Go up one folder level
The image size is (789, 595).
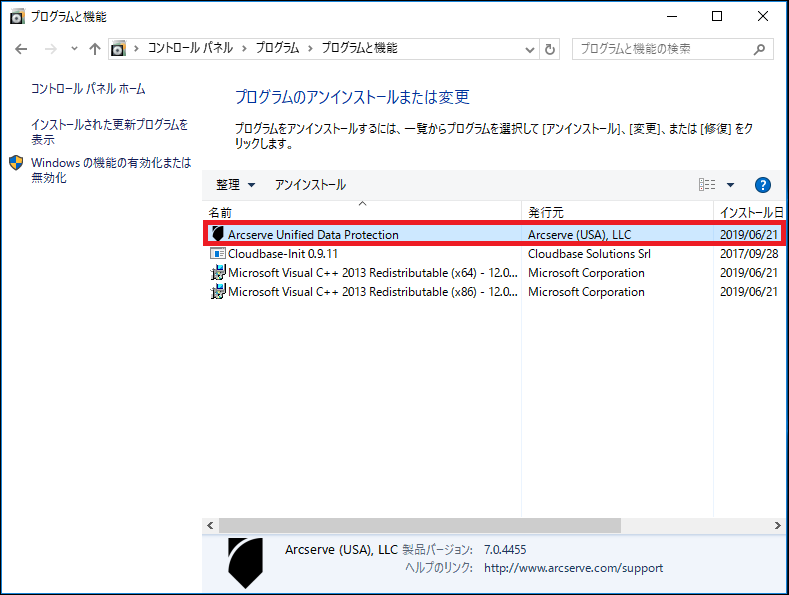point(95,49)
